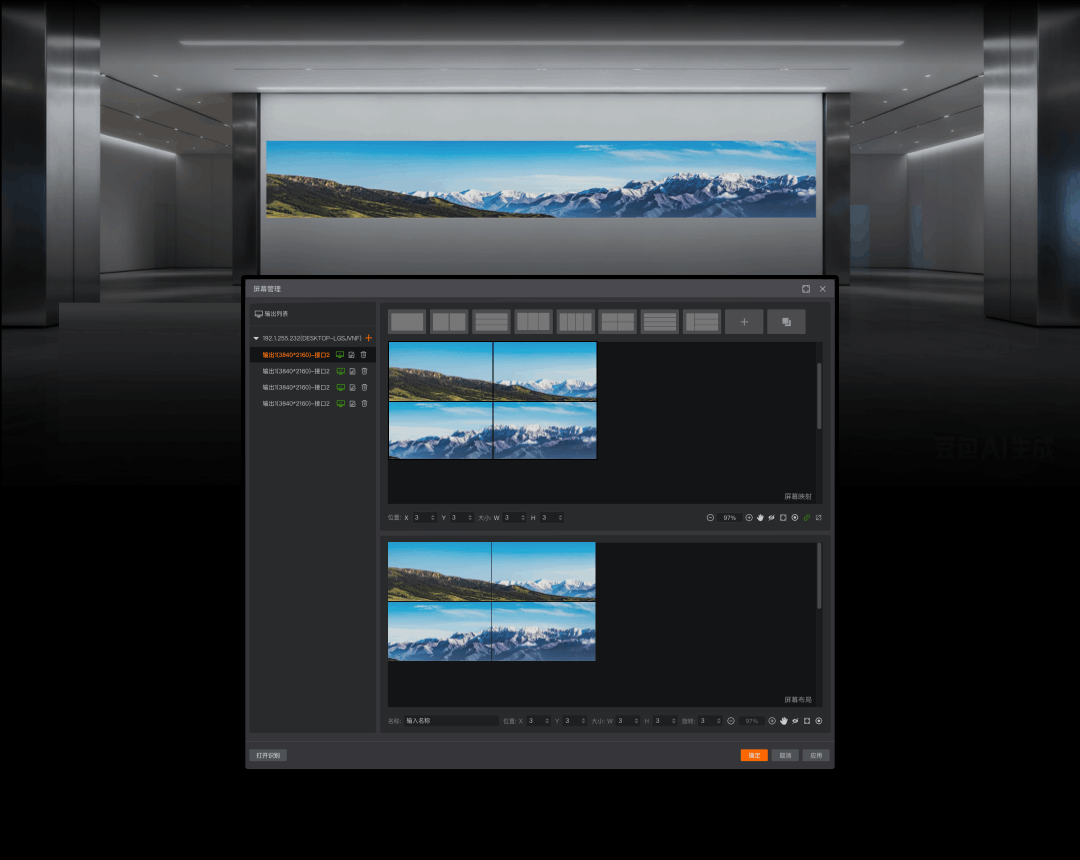Select the three-row layout preset

point(491,322)
